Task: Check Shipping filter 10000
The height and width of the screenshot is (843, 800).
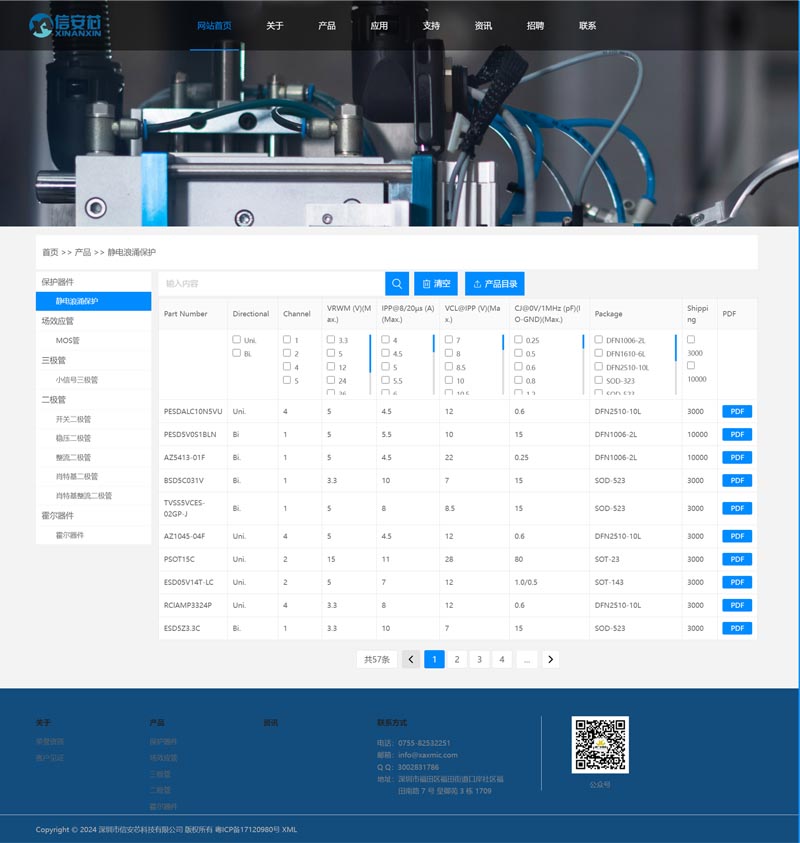Action: coord(691,365)
